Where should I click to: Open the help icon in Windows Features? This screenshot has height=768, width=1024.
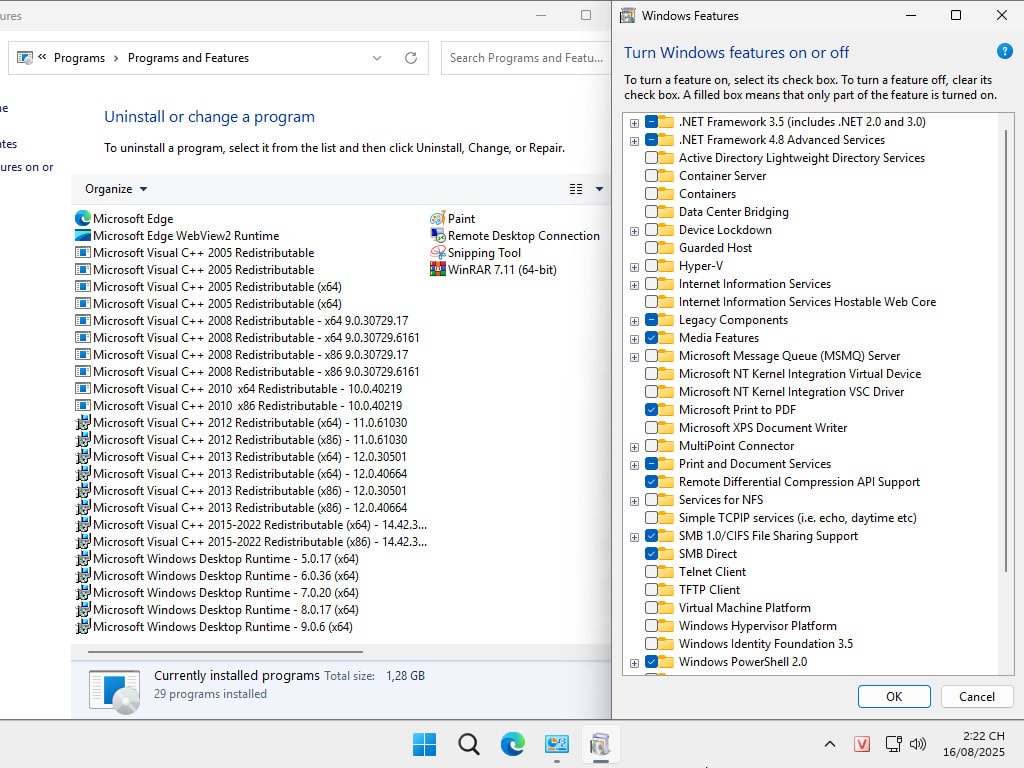tap(1004, 51)
